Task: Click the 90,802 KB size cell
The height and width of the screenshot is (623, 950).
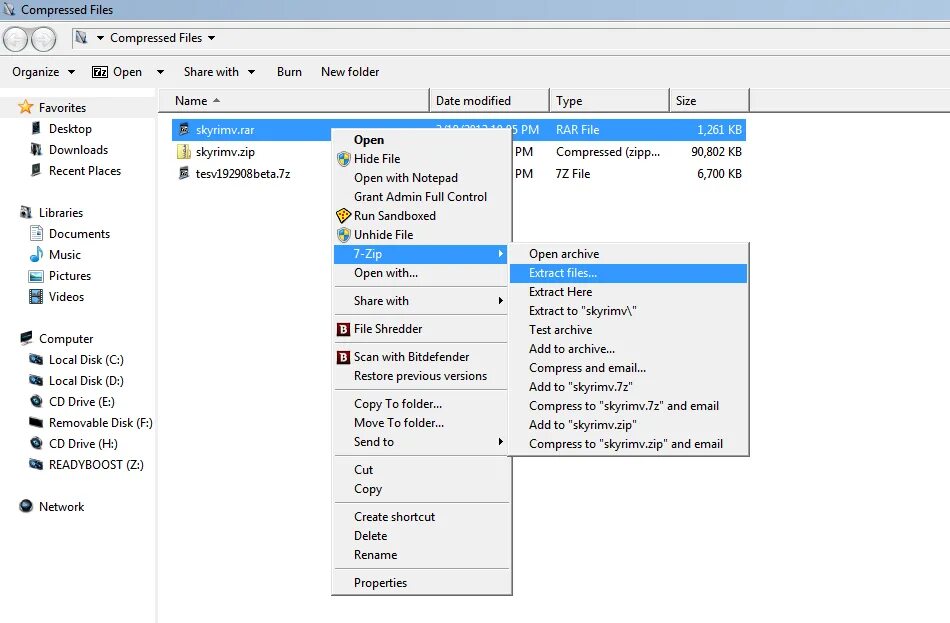Action: tap(716, 152)
